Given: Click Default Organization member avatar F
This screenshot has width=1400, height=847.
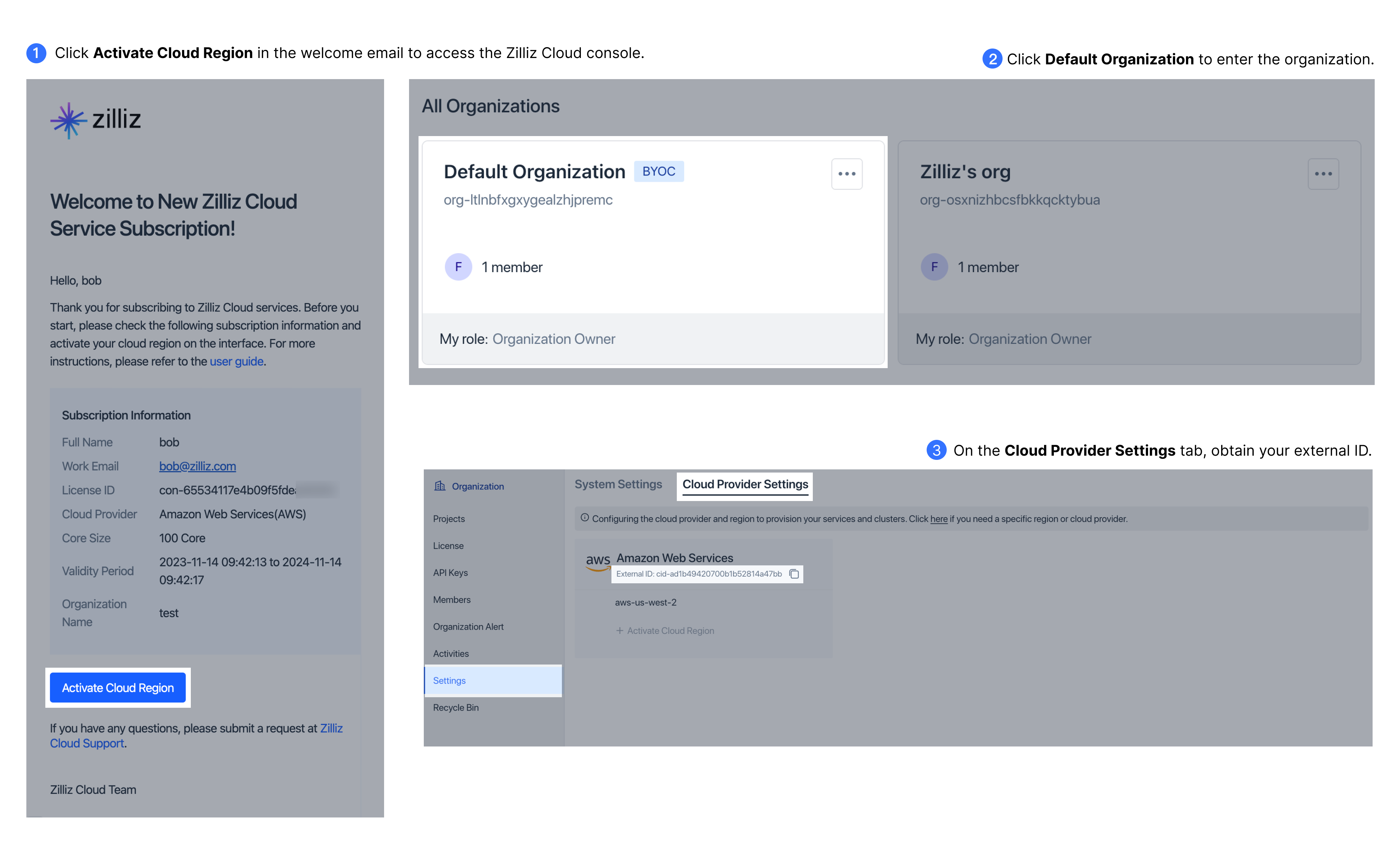Looking at the screenshot, I should [458, 267].
